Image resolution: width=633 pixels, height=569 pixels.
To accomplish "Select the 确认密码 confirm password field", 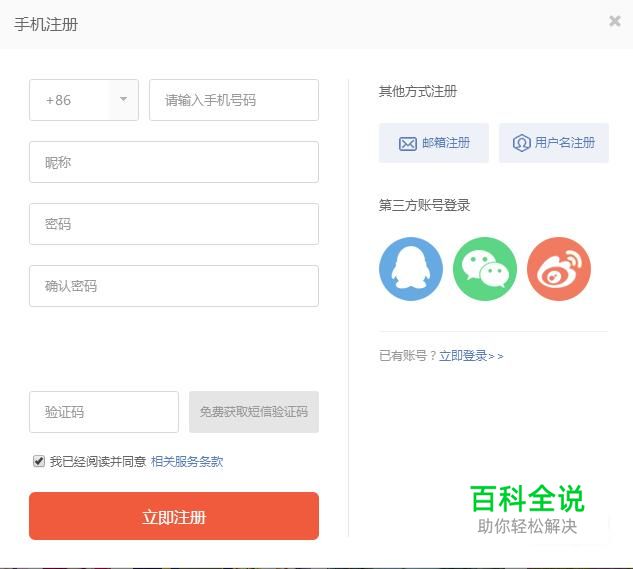I will pyautogui.click(x=174, y=286).
